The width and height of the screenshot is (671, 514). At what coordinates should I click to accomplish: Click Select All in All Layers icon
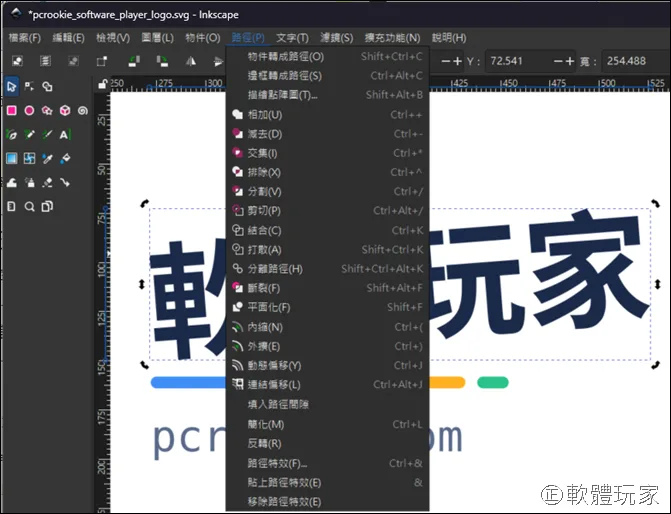tap(45, 61)
